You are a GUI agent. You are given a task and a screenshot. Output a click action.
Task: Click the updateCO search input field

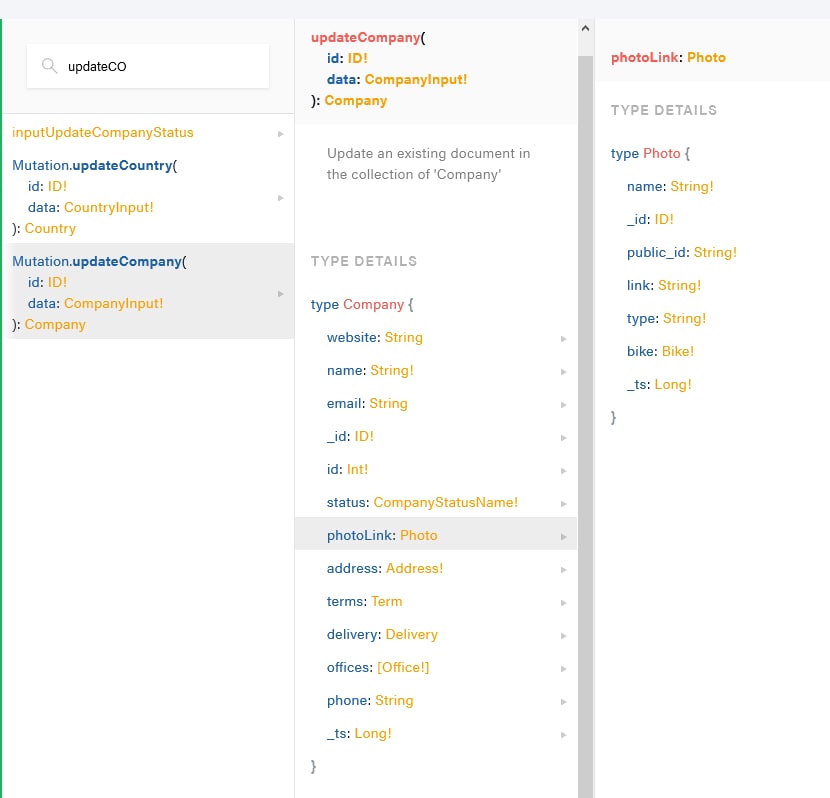click(x=148, y=66)
